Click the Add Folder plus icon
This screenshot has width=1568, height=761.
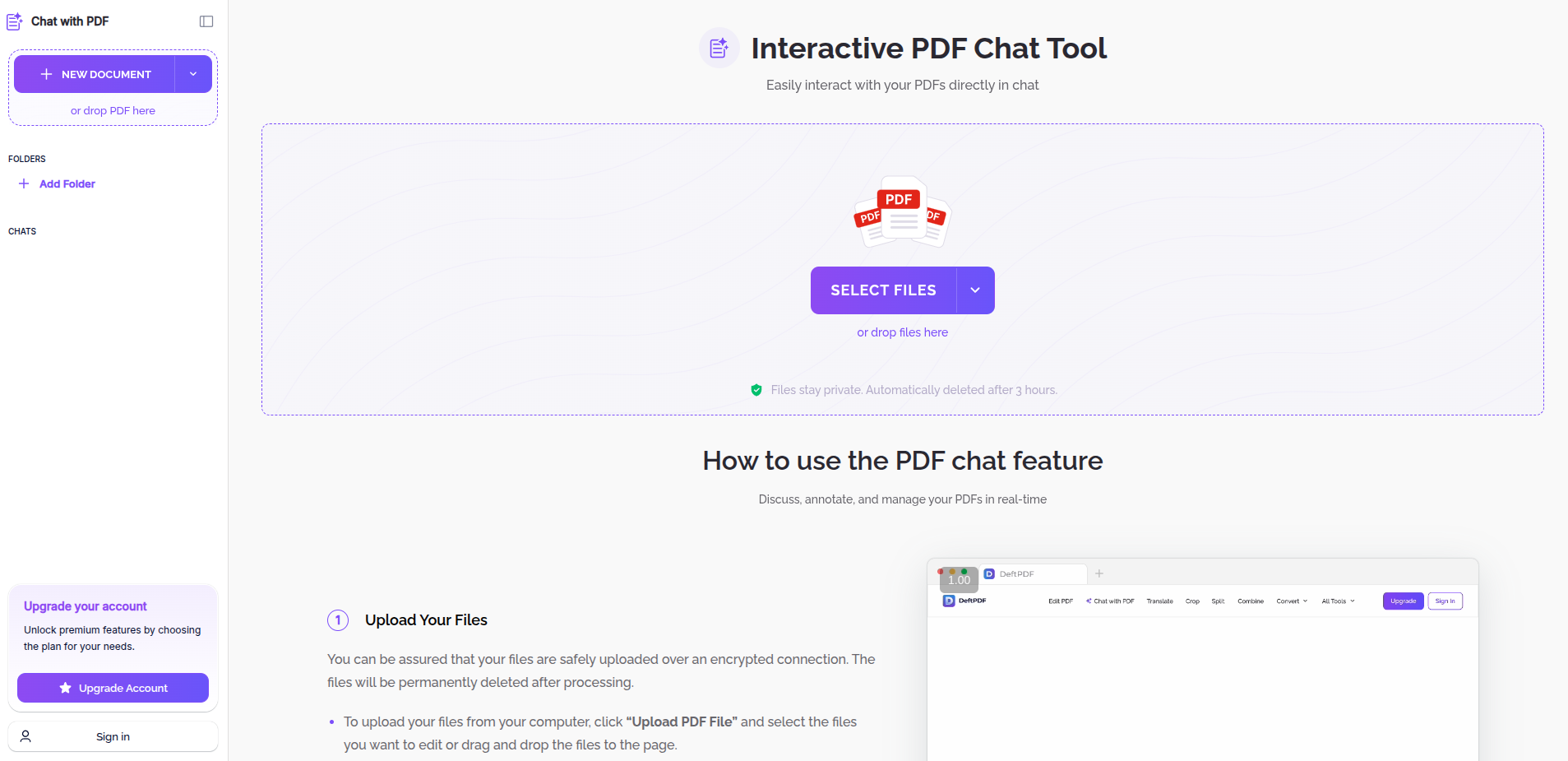point(25,183)
